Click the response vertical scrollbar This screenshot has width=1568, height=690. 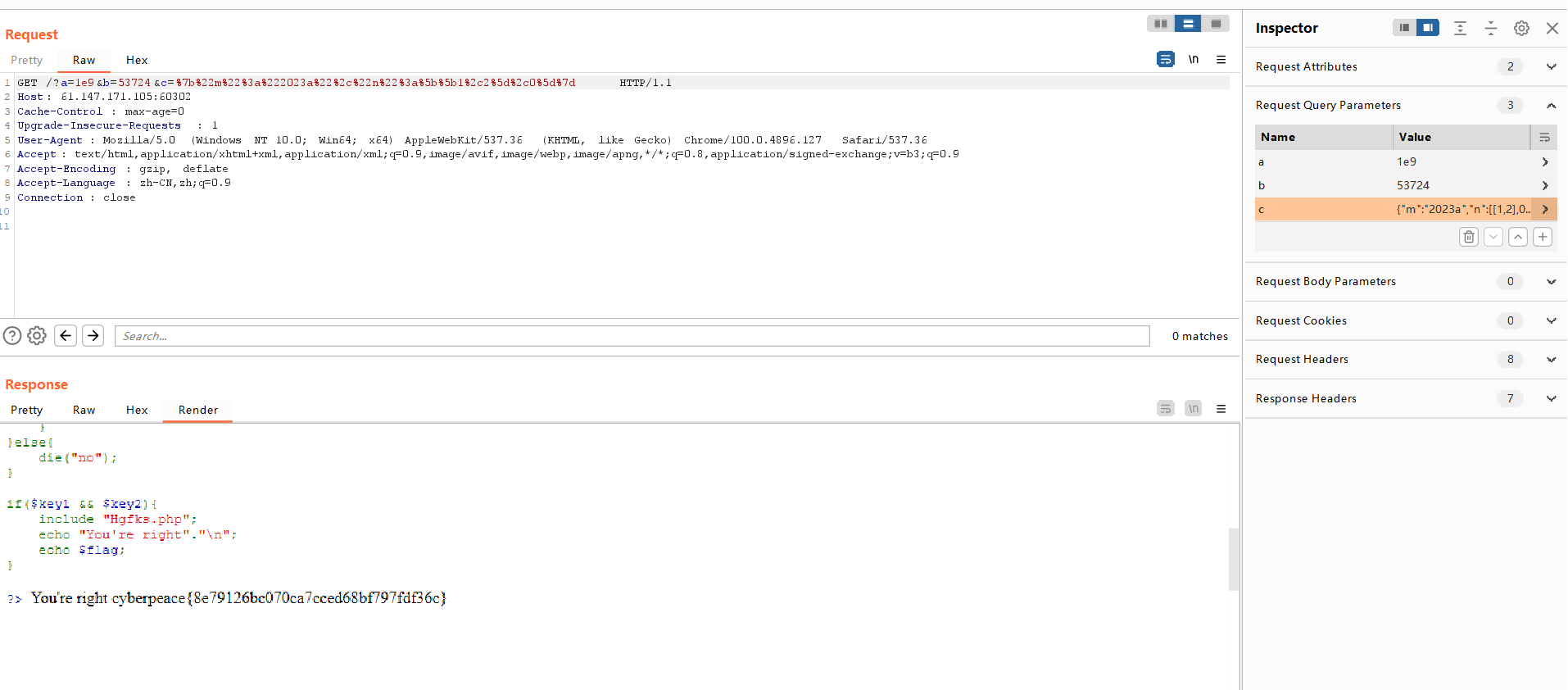[1234, 559]
